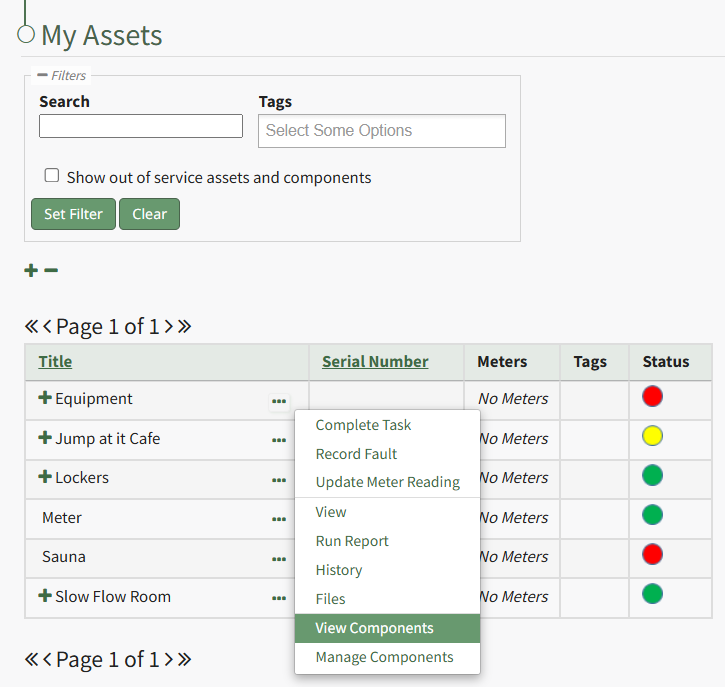Open the Tags select options dropdown
The image size is (725, 687).
(x=381, y=131)
